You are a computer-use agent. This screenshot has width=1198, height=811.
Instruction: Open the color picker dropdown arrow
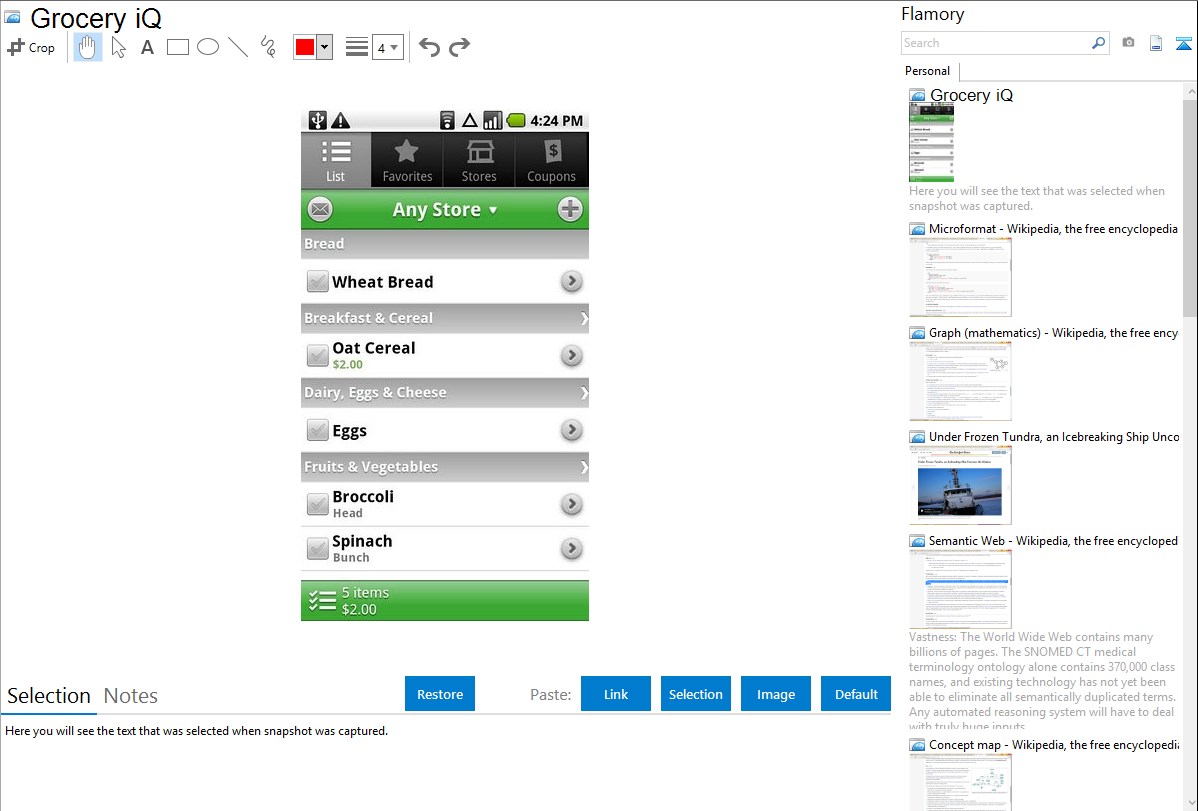coord(325,47)
